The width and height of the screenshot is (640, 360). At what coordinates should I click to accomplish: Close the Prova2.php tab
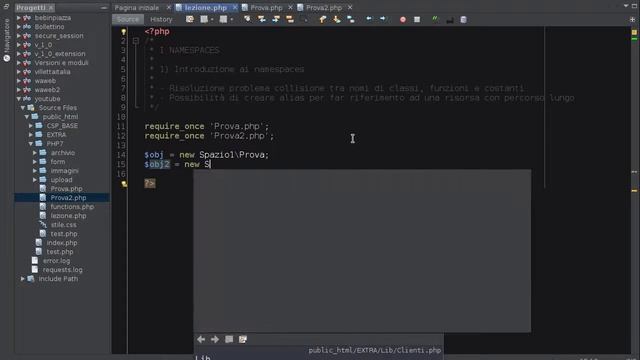[350, 7]
